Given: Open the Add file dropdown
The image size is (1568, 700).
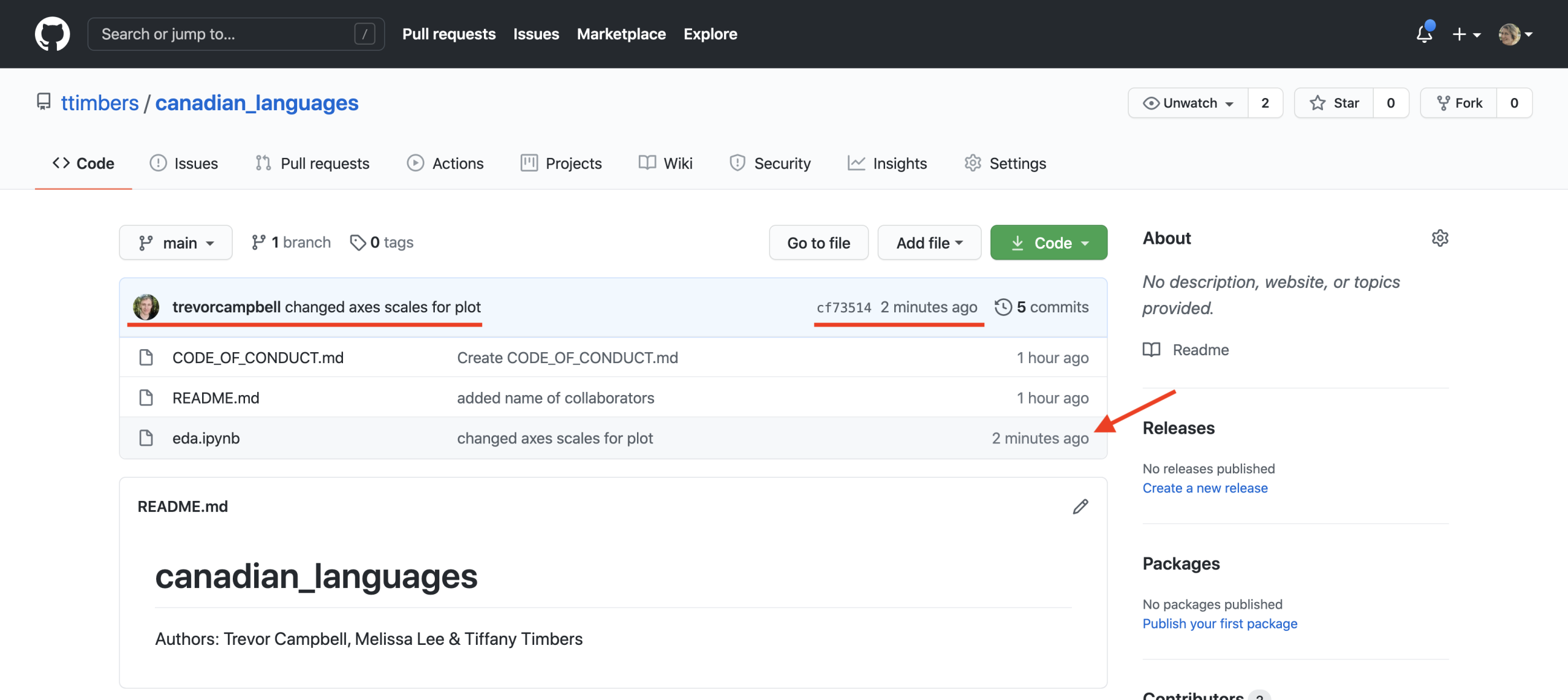Looking at the screenshot, I should (929, 243).
